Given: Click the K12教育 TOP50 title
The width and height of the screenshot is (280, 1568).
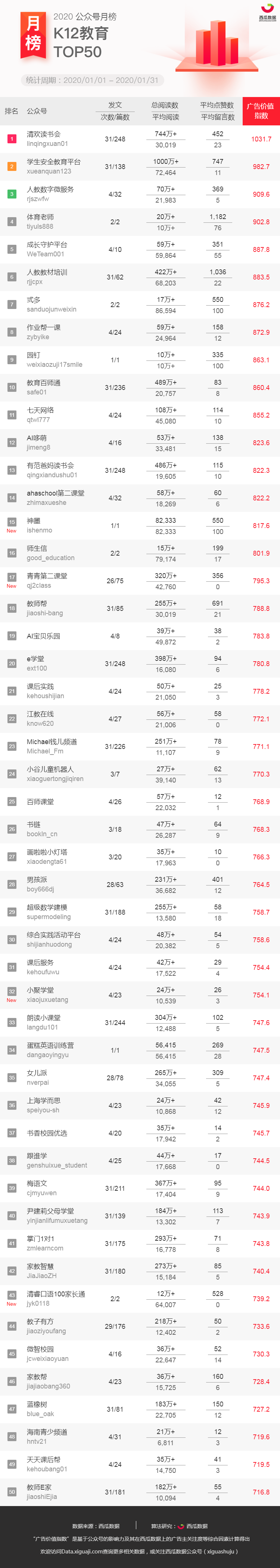Looking at the screenshot, I should (81, 43).
